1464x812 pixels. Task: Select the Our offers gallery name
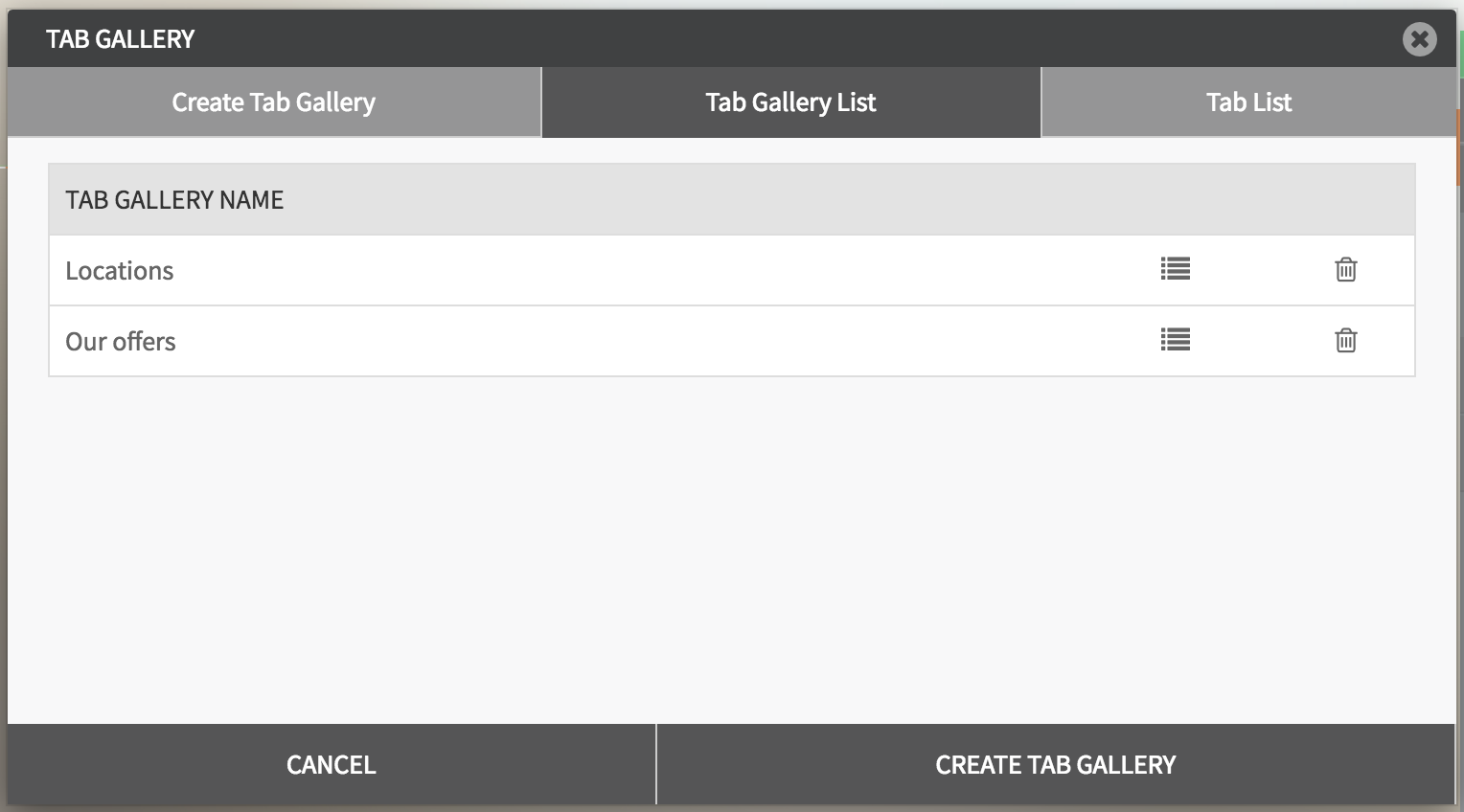pos(121,342)
